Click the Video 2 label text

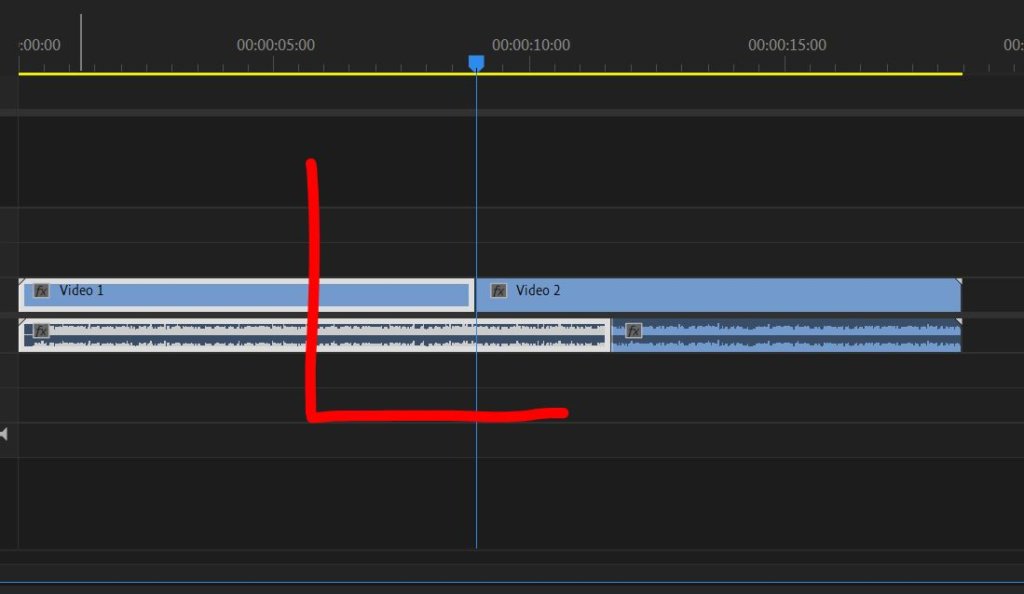click(538, 290)
